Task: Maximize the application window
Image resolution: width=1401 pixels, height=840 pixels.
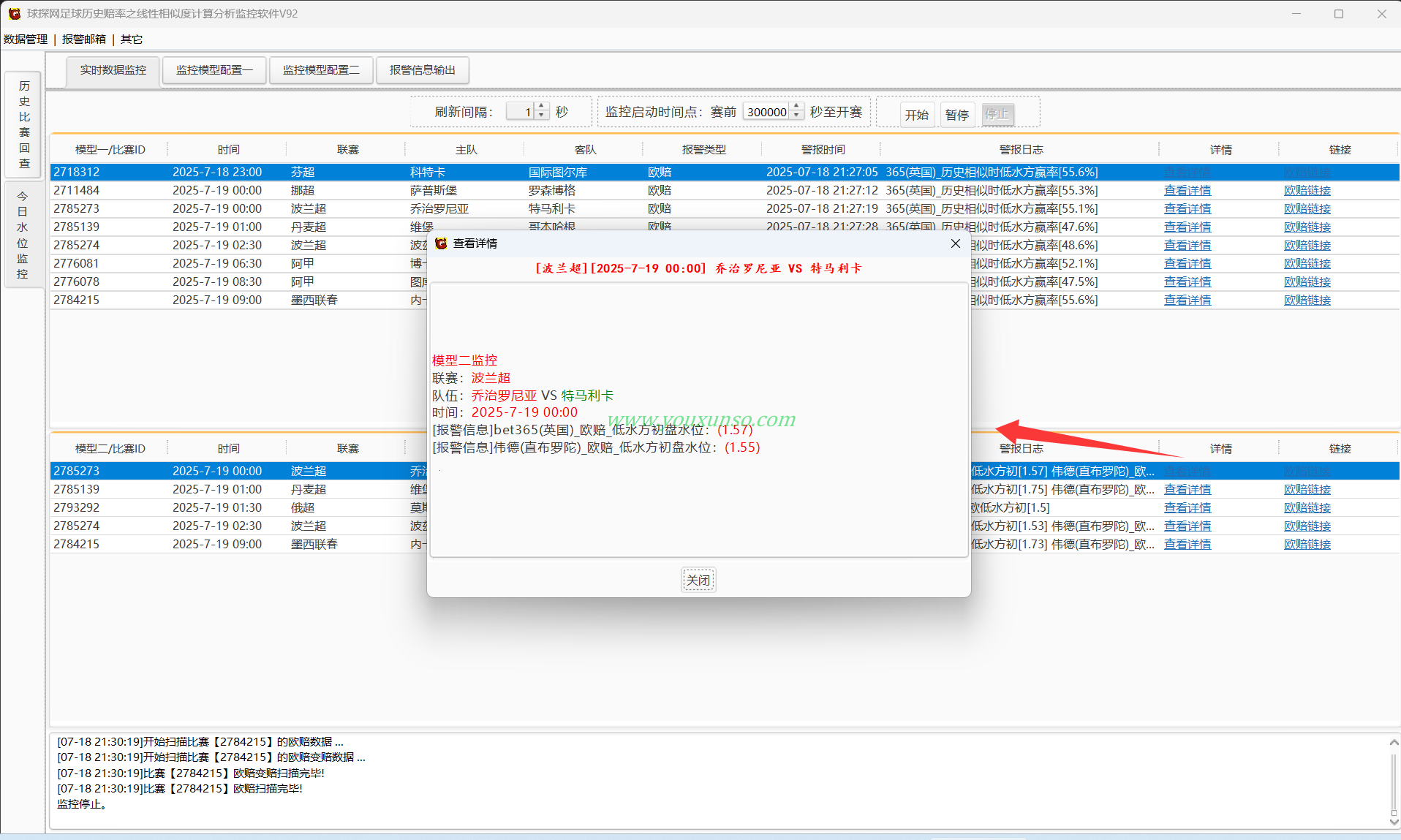Action: coord(1339,14)
